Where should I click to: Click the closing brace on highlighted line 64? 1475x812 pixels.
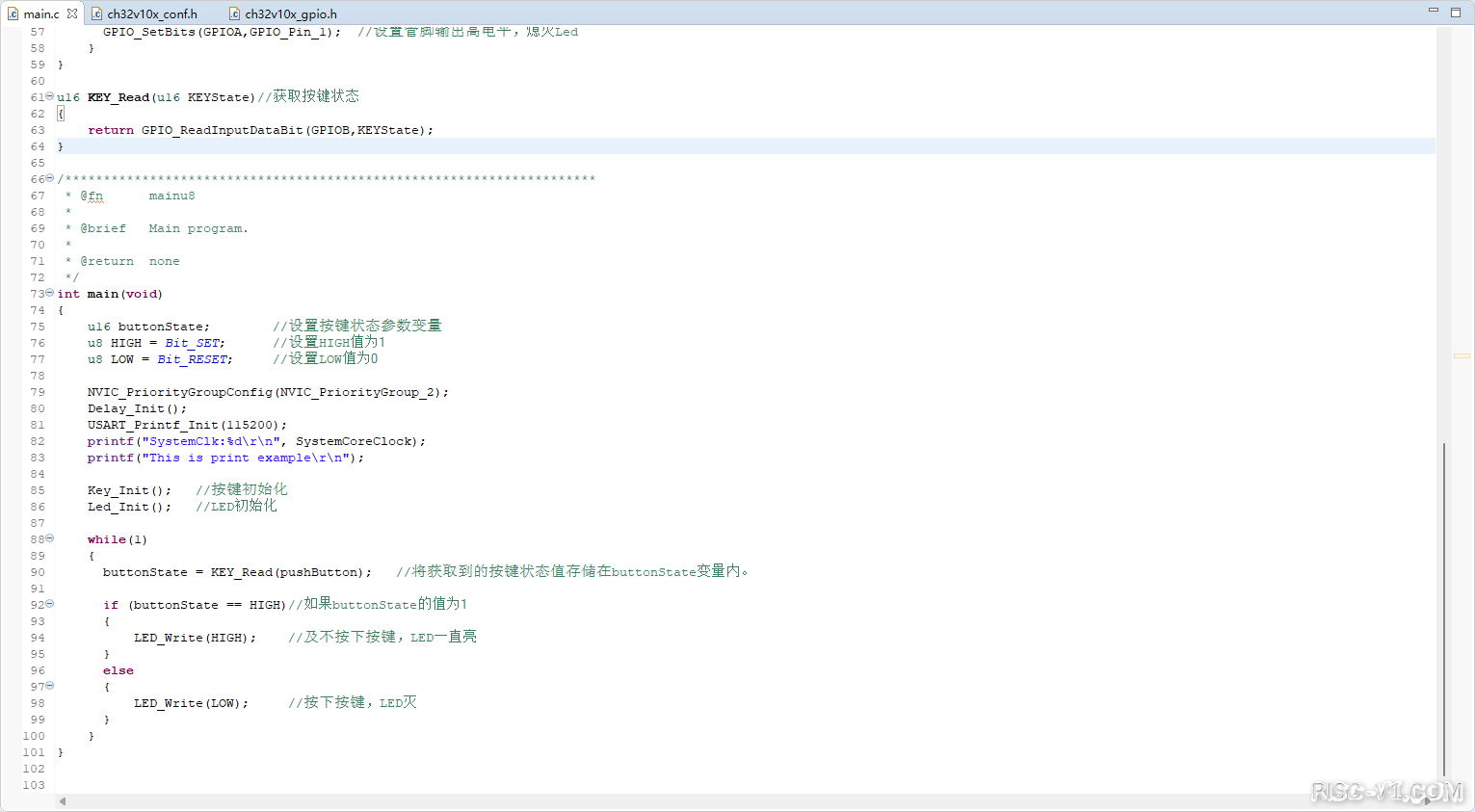coord(60,146)
